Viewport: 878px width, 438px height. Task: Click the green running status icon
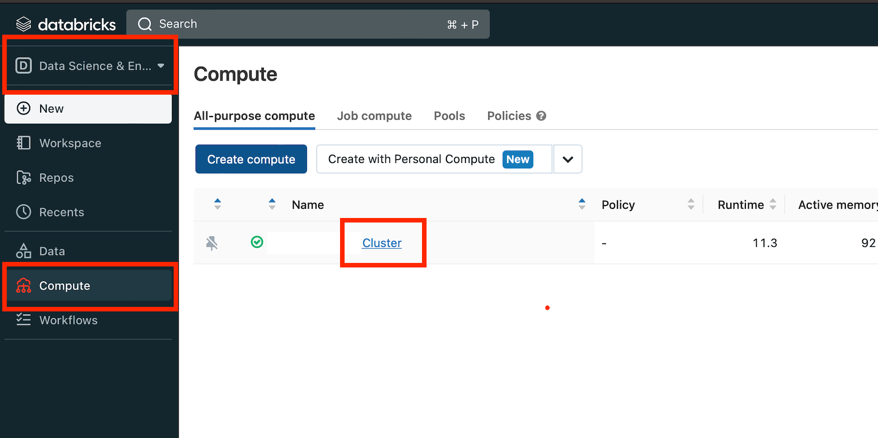pyautogui.click(x=257, y=242)
